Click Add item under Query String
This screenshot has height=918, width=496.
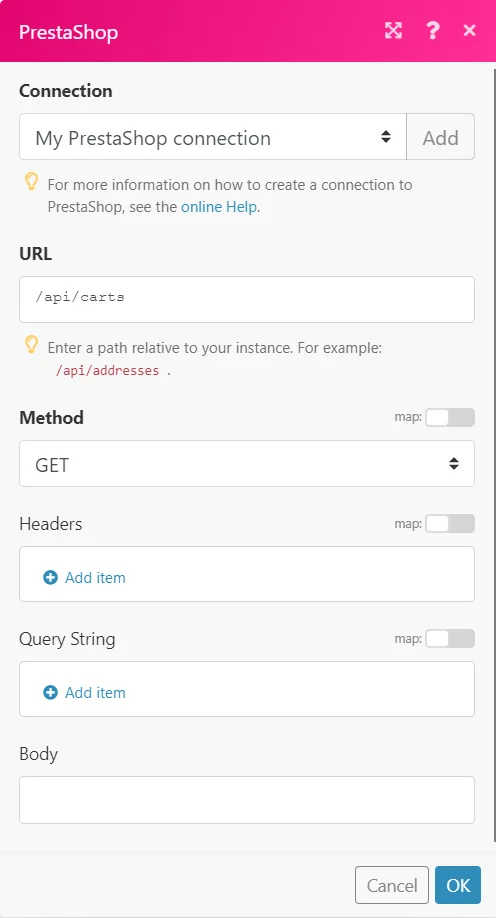point(95,693)
